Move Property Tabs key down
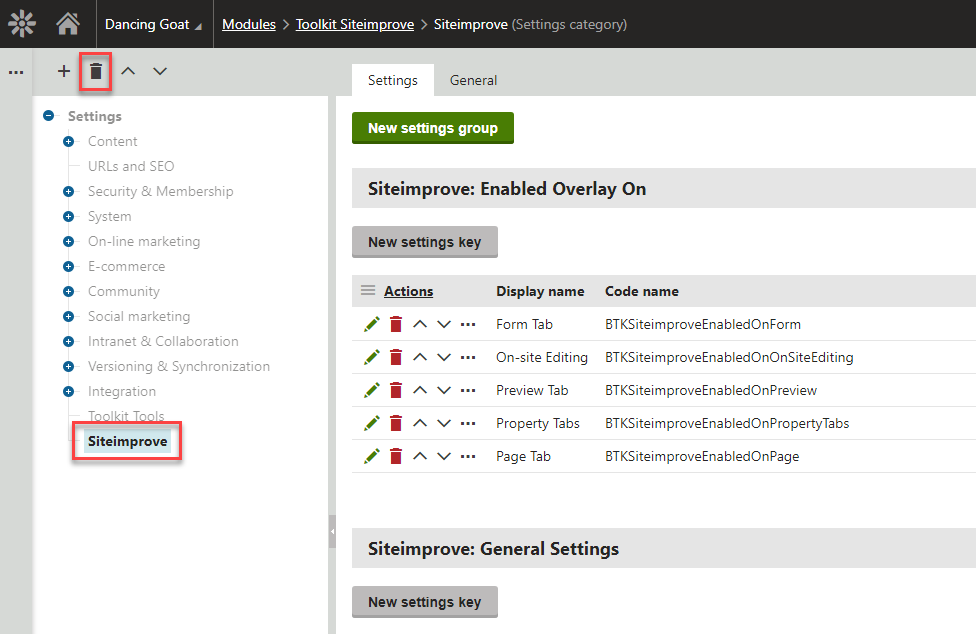This screenshot has width=976, height=634. pyautogui.click(x=444, y=423)
